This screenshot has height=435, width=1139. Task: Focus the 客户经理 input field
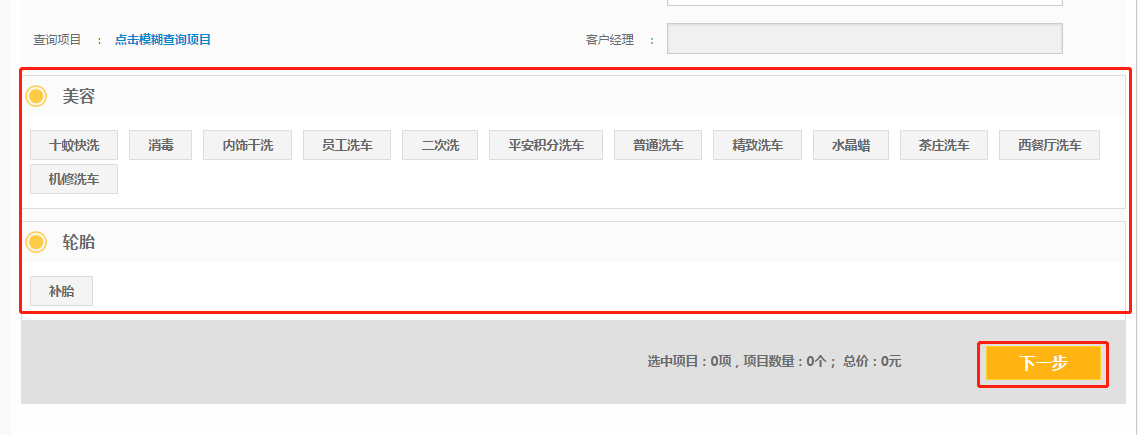coord(864,39)
